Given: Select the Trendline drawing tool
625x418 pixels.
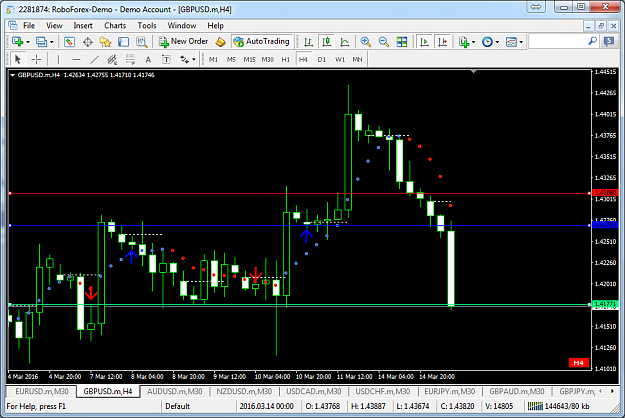Looking at the screenshot, I should [94, 59].
